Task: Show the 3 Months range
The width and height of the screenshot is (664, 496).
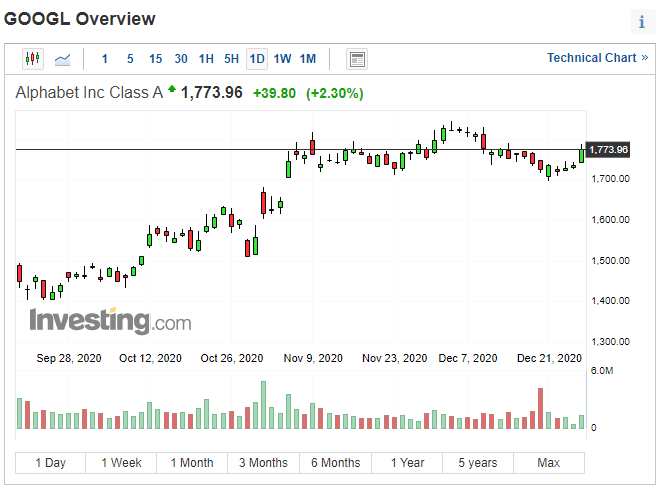Action: 263,463
